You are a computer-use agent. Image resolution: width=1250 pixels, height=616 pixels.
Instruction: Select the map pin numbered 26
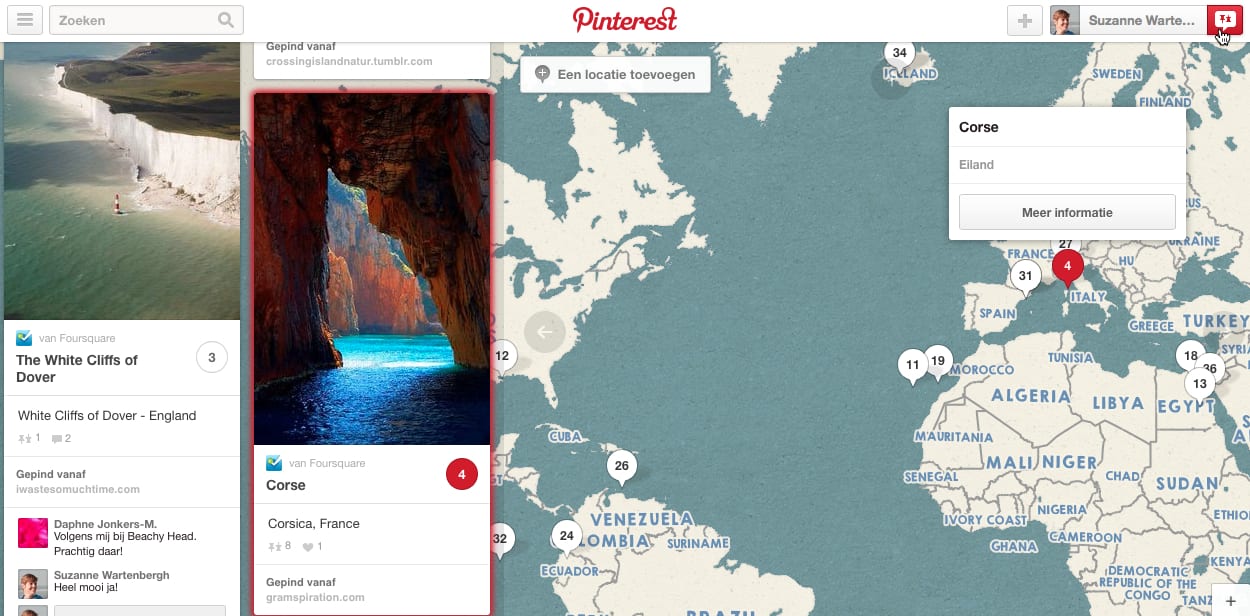pyautogui.click(x=622, y=467)
